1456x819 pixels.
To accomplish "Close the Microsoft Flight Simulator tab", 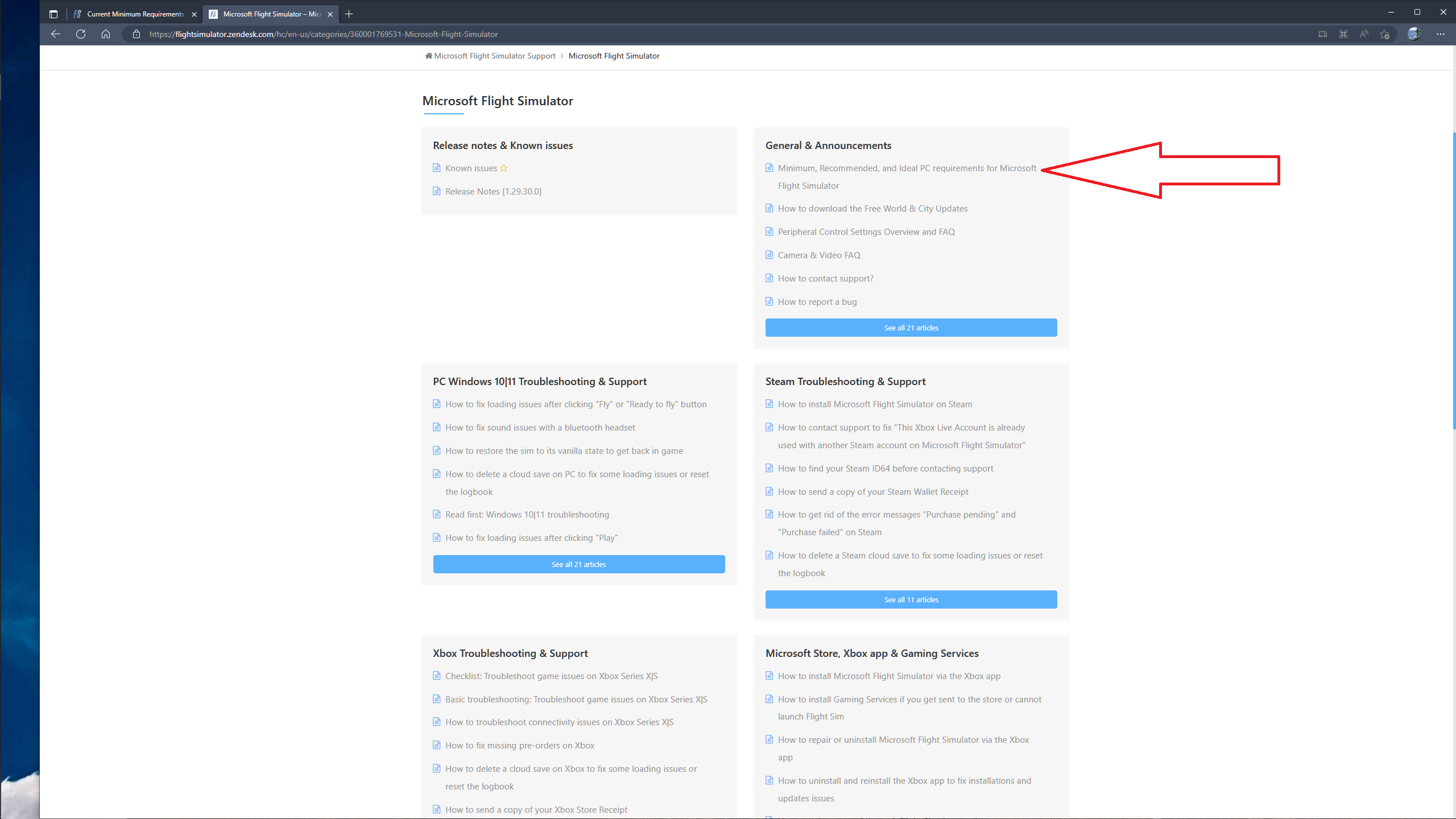I will 330,14.
